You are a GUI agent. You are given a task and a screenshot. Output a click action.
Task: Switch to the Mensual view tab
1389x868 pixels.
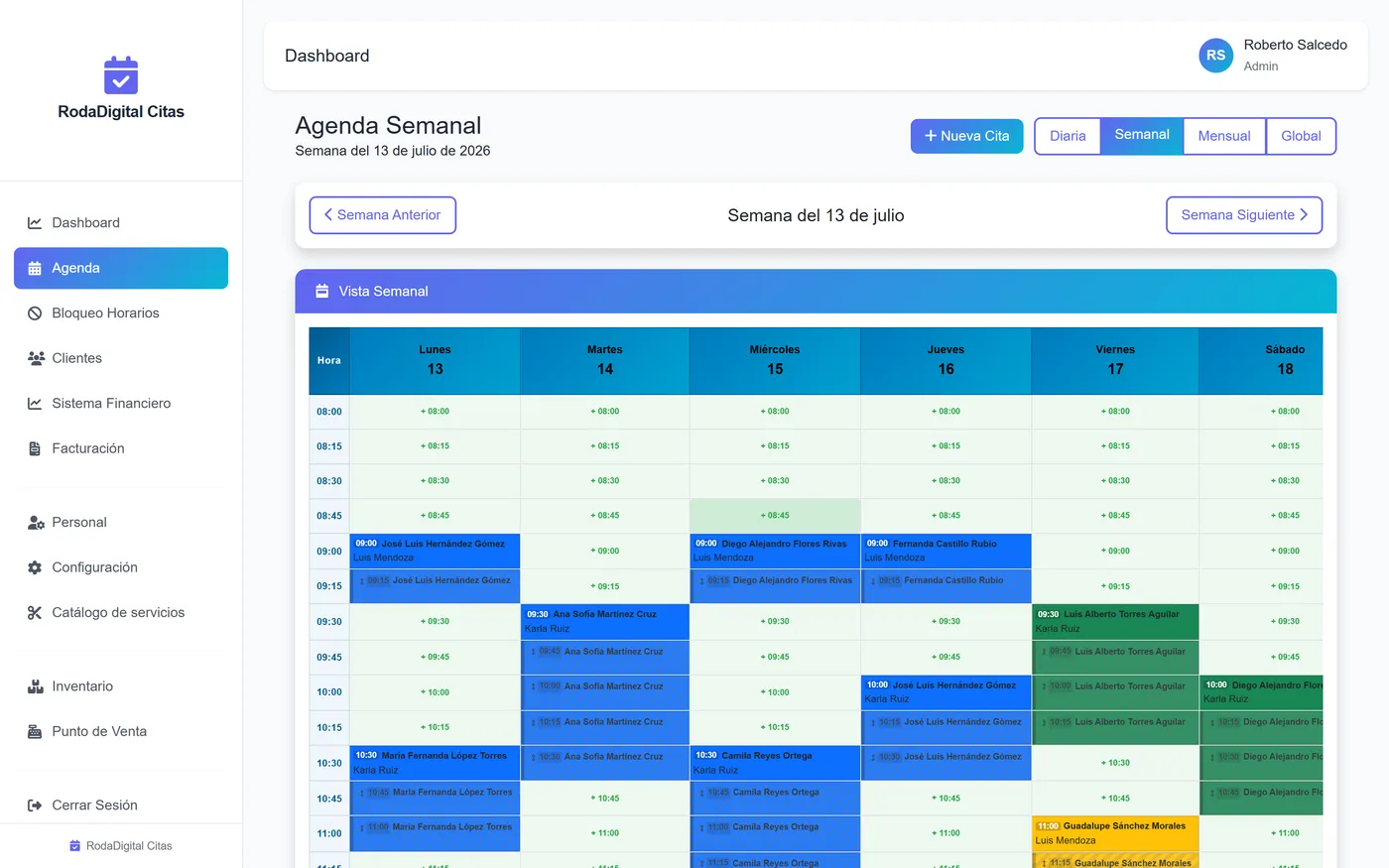click(1224, 136)
